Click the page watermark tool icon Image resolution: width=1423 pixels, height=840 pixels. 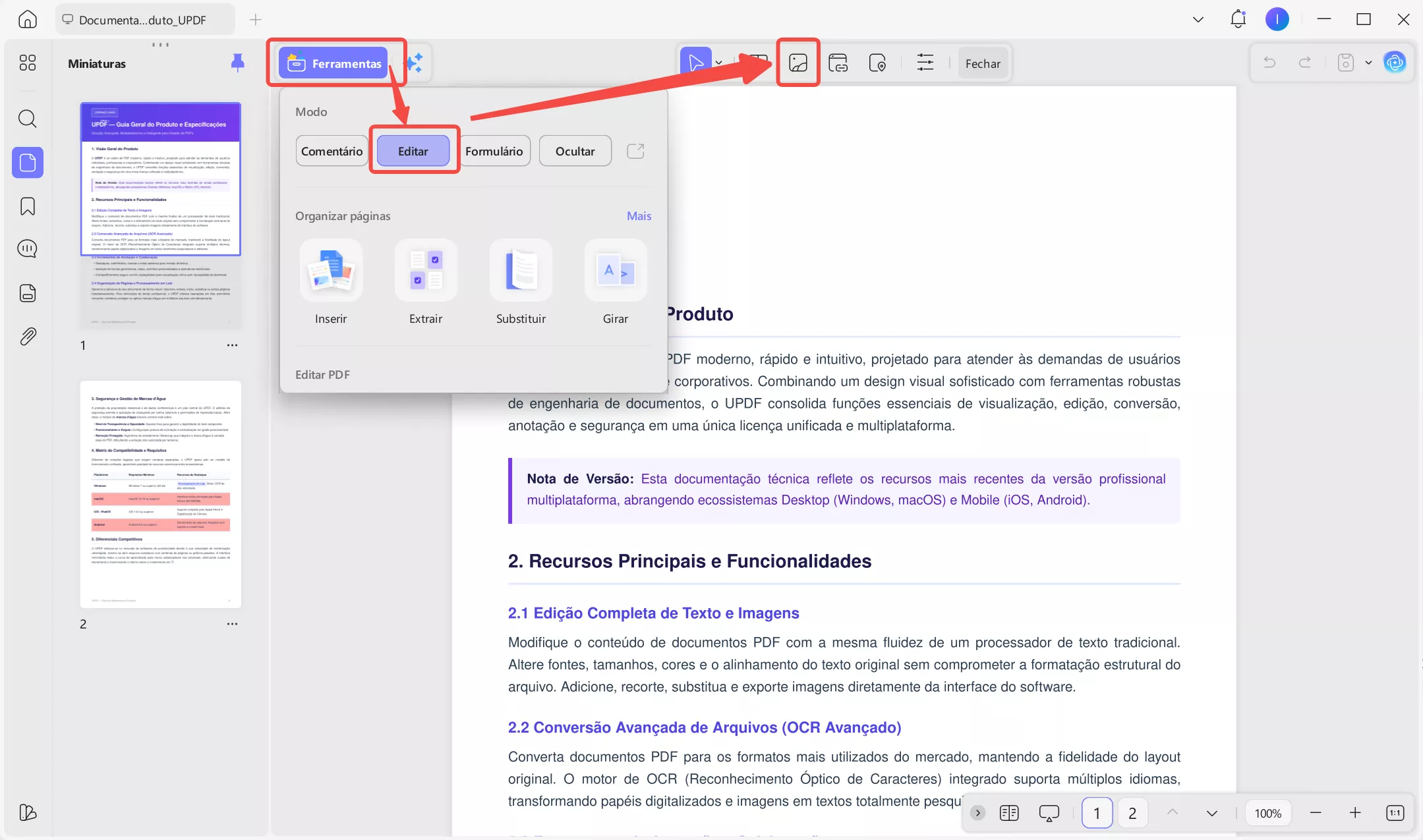point(877,63)
